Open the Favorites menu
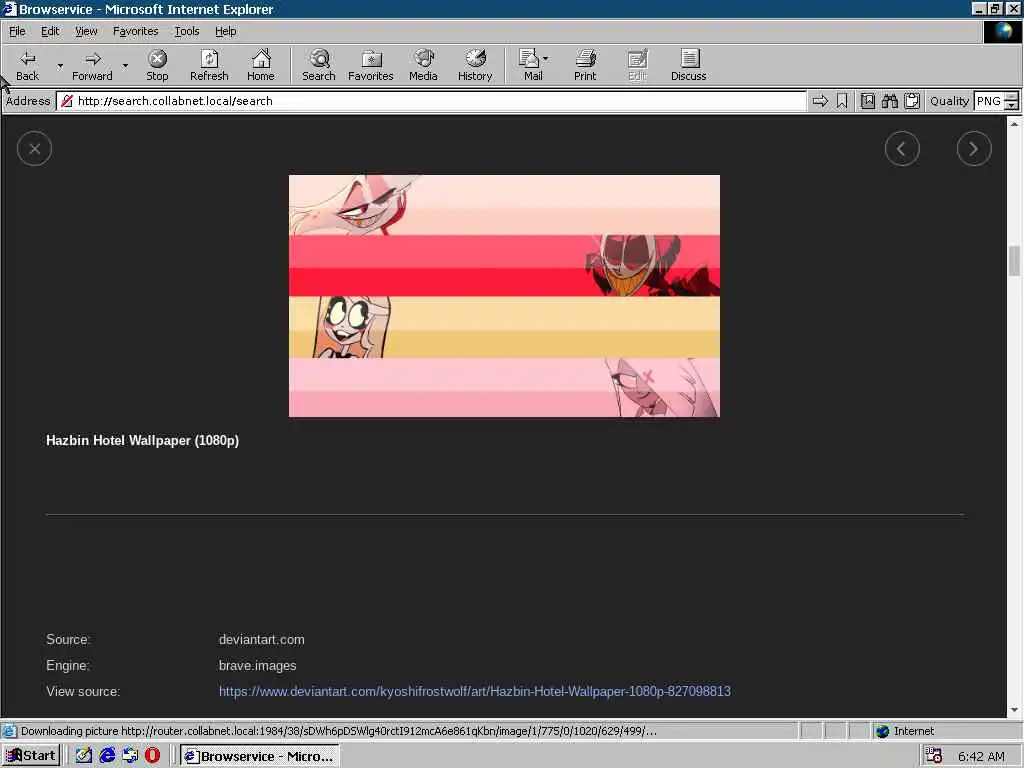The height and width of the screenshot is (768, 1024). [135, 31]
